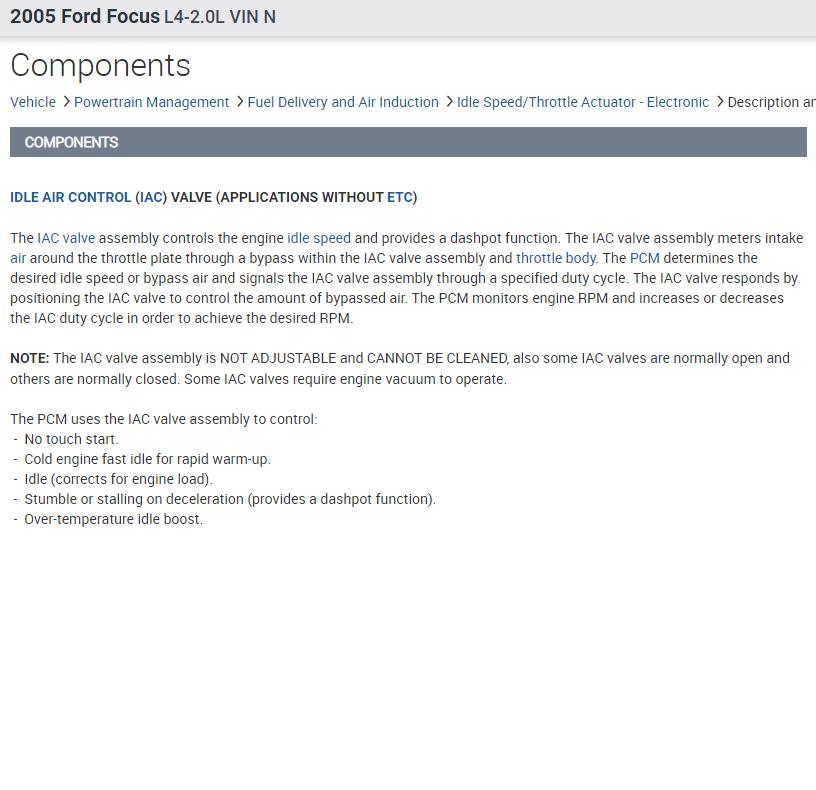
Task: Go to the Vehicle breadcrumb
Action: (x=33, y=102)
